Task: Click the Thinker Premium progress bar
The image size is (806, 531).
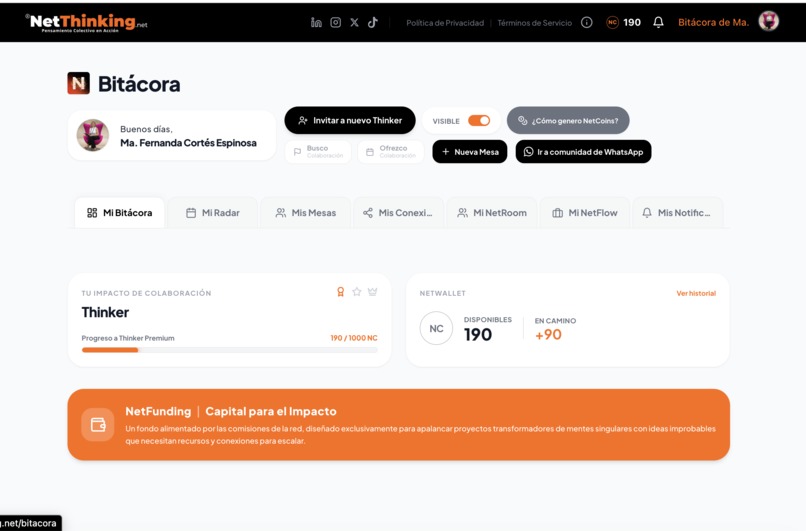Action: (229, 350)
